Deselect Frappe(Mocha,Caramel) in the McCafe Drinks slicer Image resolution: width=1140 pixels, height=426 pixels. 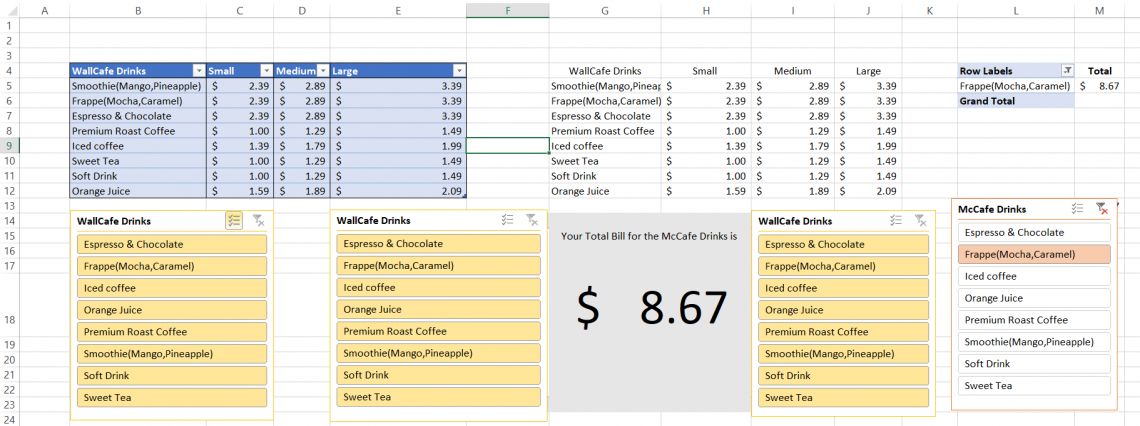[1034, 254]
